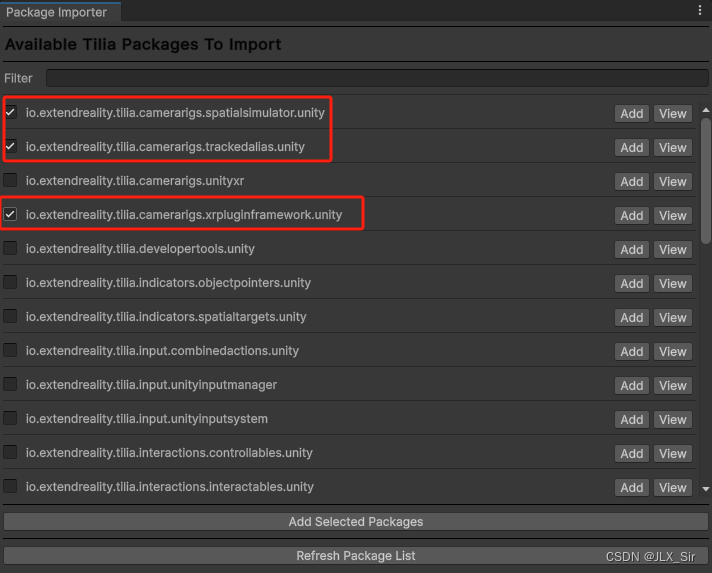View the camerarigs.unityxr package
This screenshot has height=573, width=712.
[x=672, y=182]
